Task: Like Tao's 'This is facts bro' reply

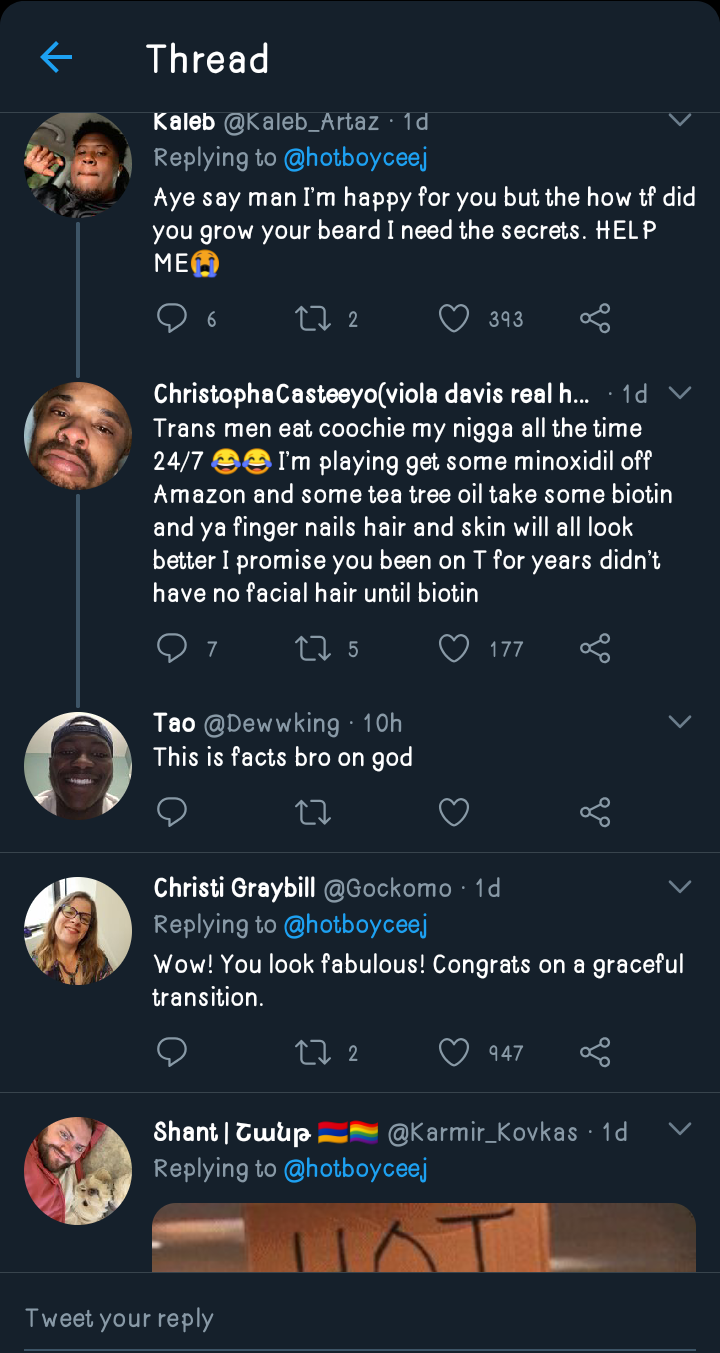Action: (454, 811)
